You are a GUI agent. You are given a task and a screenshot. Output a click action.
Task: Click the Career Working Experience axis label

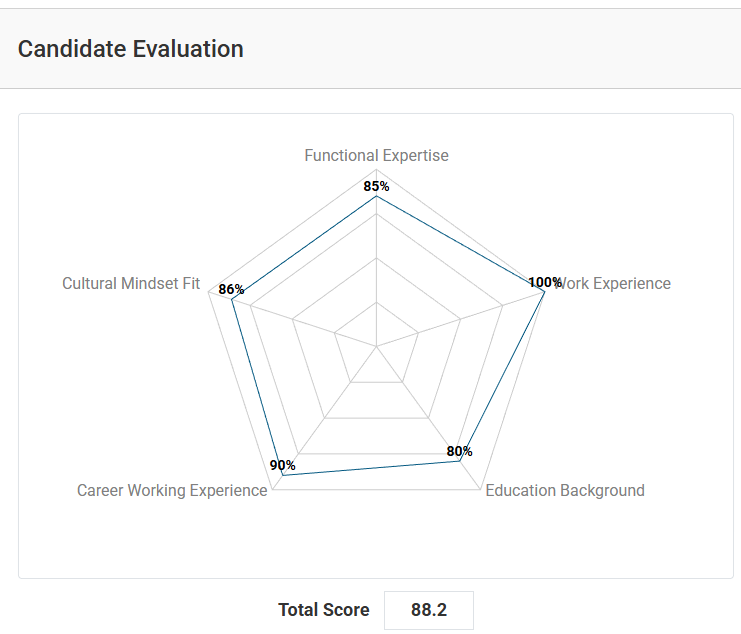[x=172, y=490]
